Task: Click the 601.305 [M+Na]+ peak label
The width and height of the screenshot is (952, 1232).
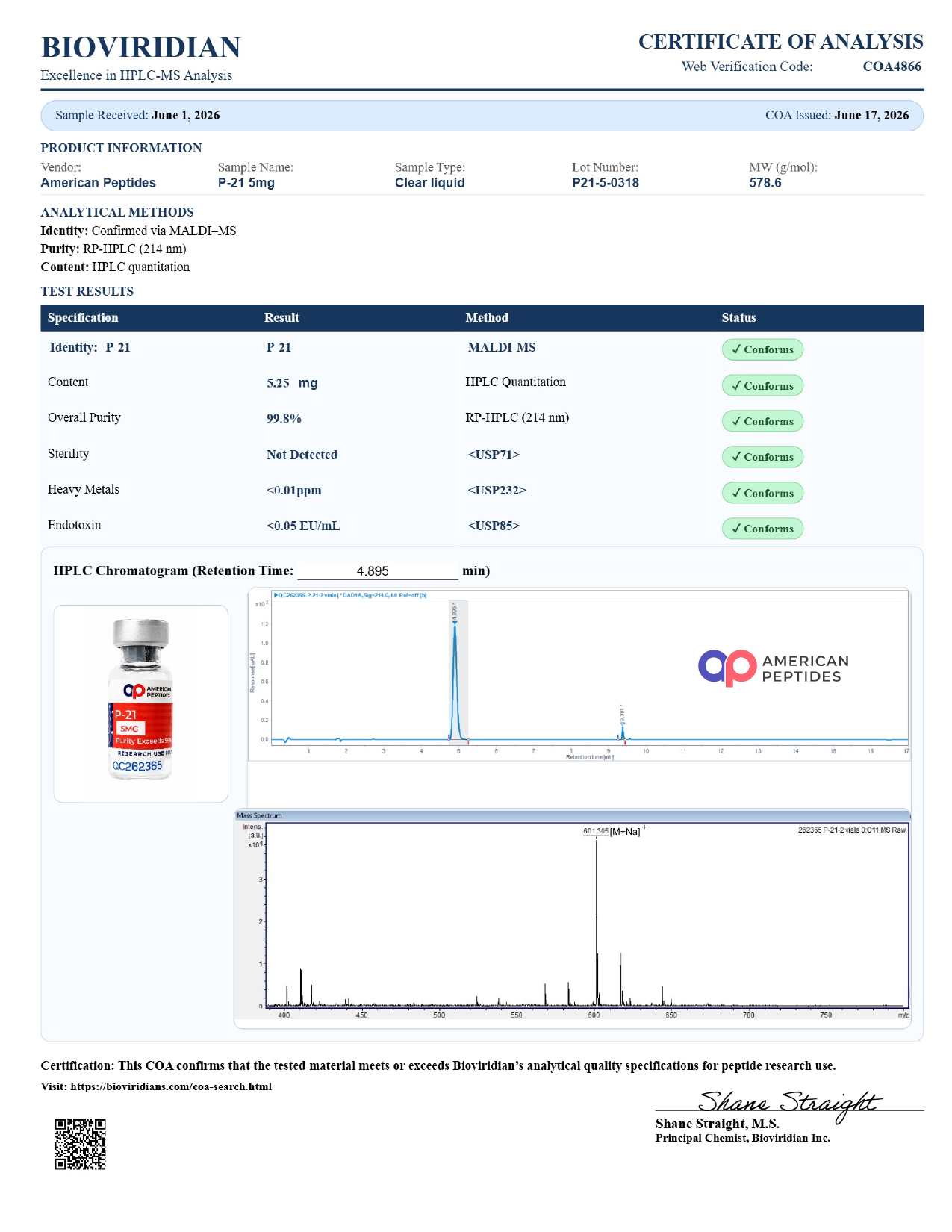Action: [x=614, y=831]
